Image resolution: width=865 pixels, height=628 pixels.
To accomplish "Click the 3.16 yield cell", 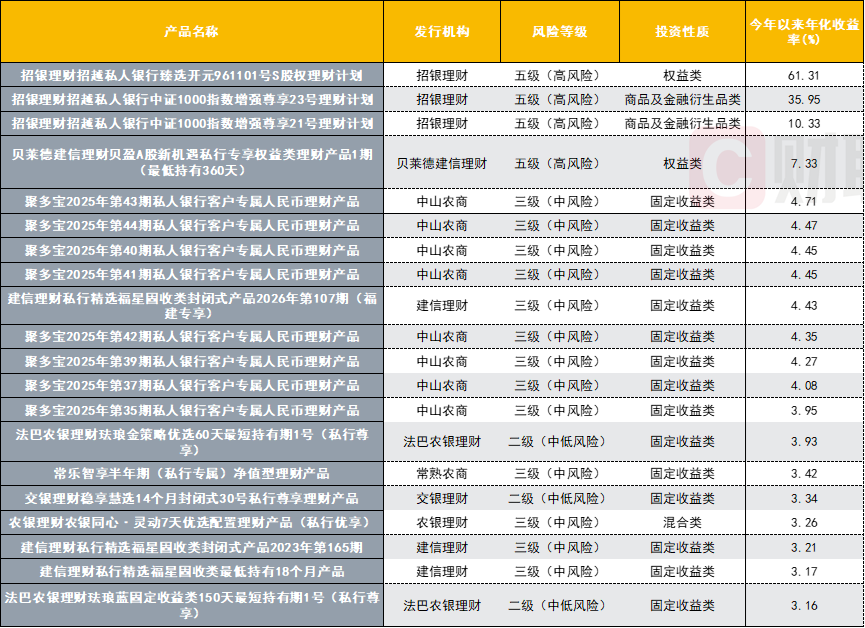I will point(804,605).
